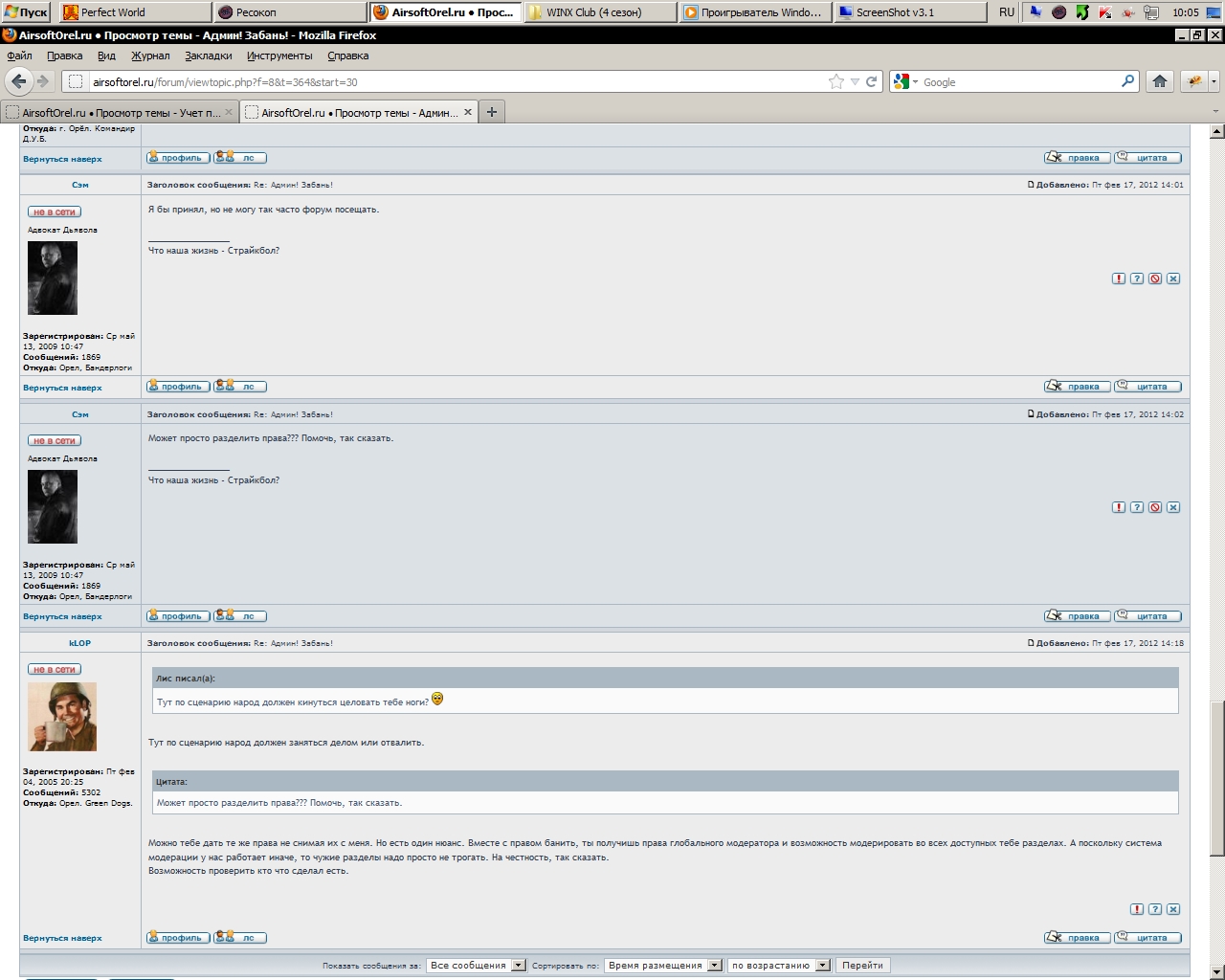Bookmark this page with the star icon
This screenshot has width=1225, height=980.
pos(836,82)
